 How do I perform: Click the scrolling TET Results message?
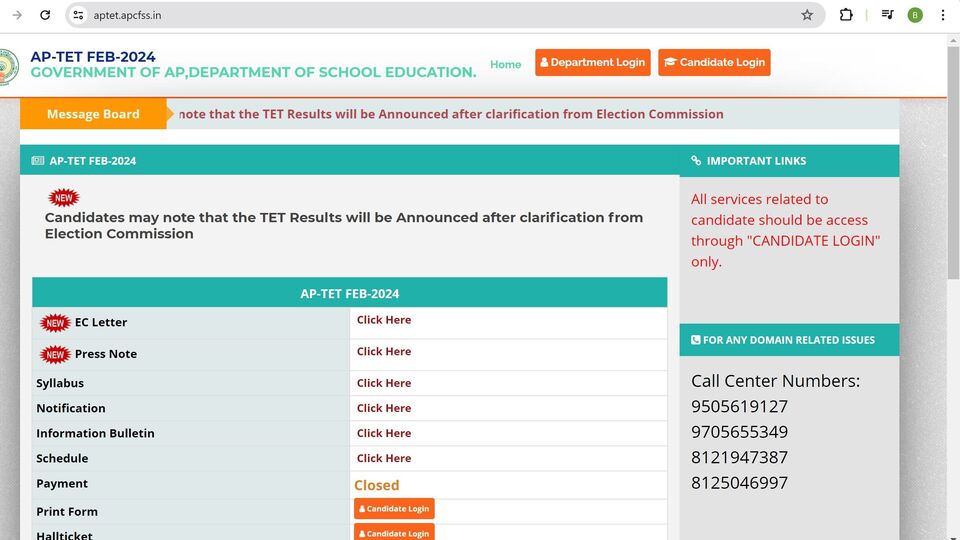click(x=451, y=114)
